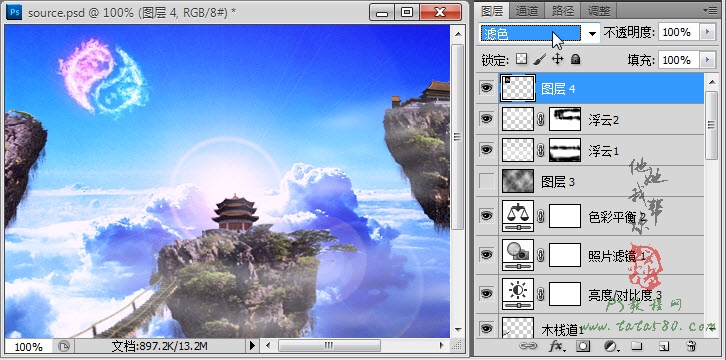
Task: Lock image pixels brush icon
Action: pyautogui.click(x=539, y=59)
